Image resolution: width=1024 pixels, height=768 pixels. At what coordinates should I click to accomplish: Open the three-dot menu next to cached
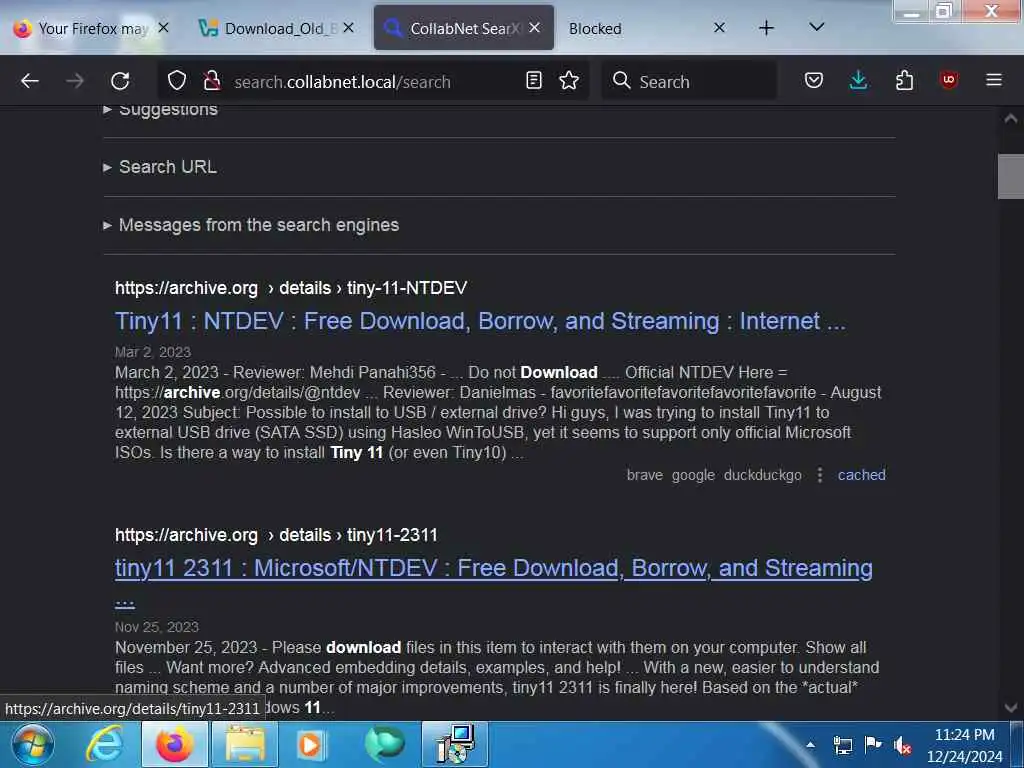[x=820, y=475]
